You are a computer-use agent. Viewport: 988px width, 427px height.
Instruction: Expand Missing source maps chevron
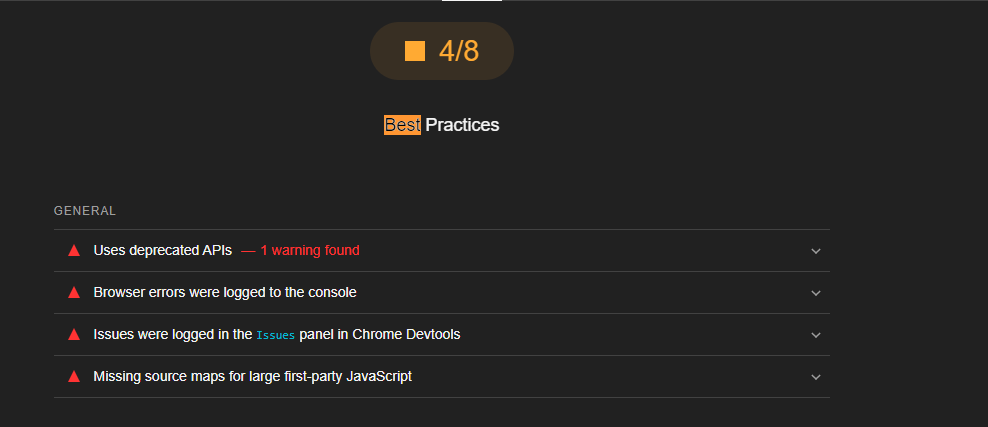pyautogui.click(x=816, y=377)
